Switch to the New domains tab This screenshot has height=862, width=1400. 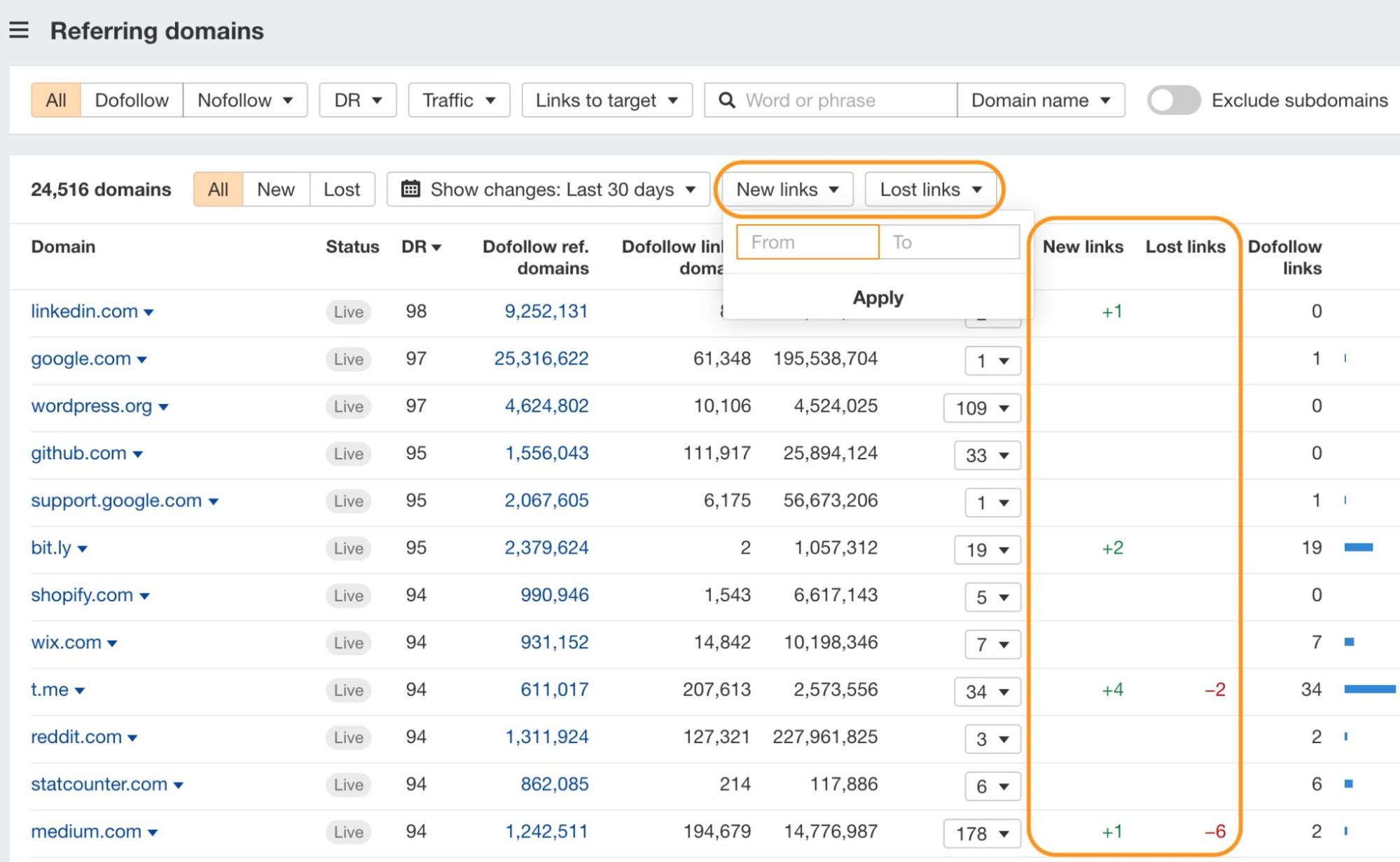(275, 189)
